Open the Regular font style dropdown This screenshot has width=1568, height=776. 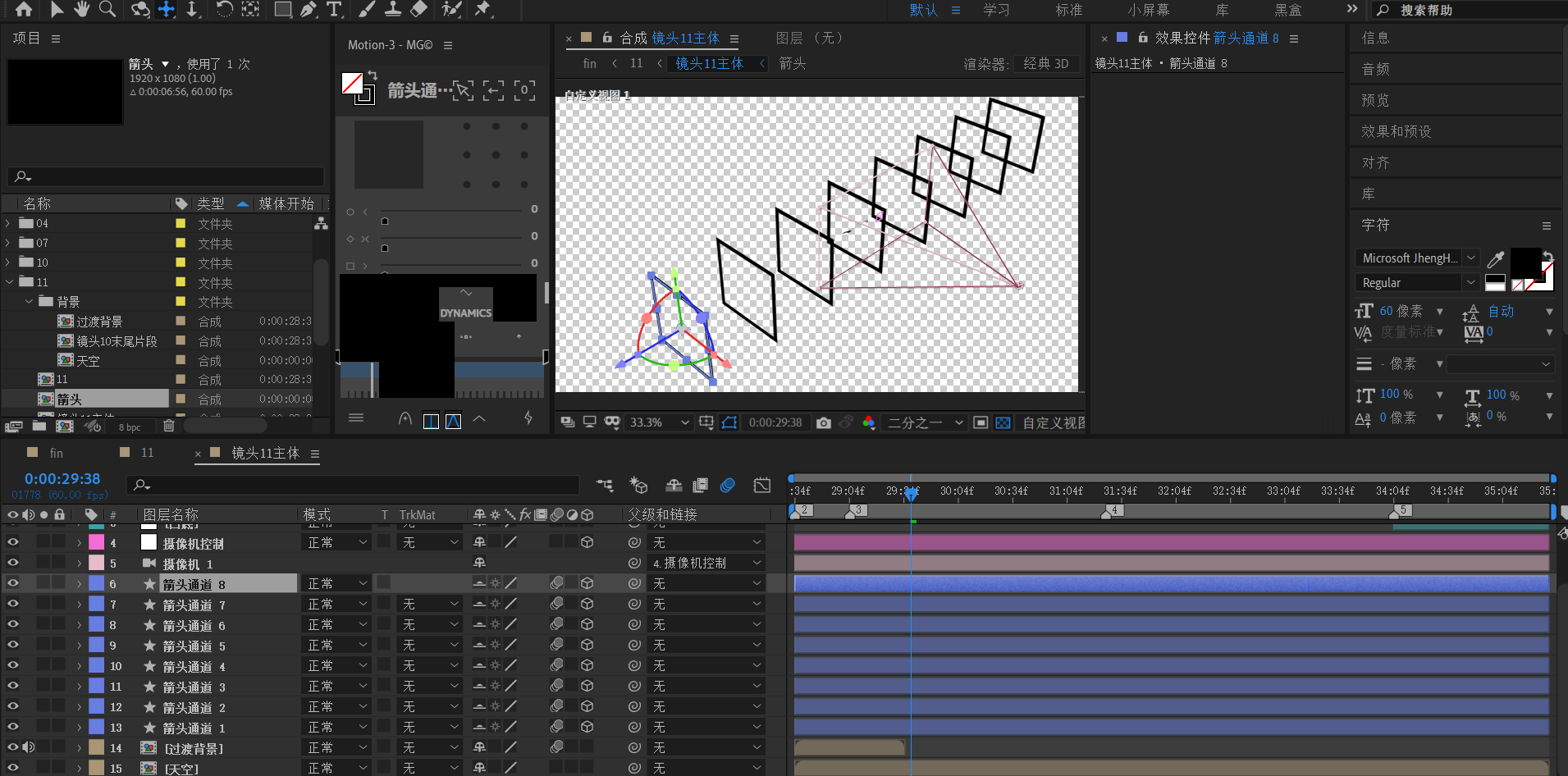pos(1416,282)
